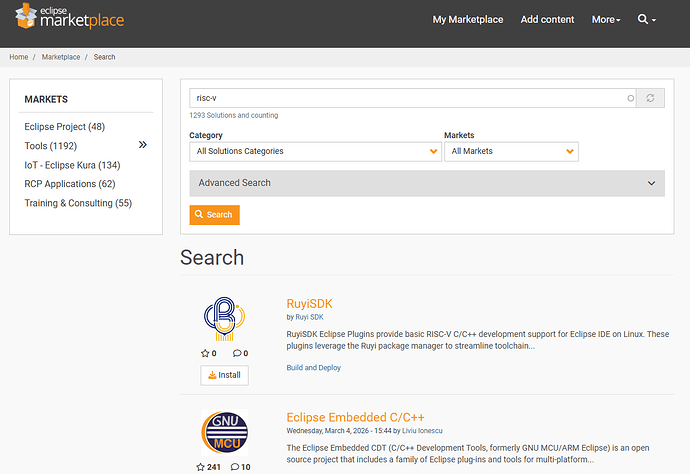The height and width of the screenshot is (474, 690).
Task: Select IoT - Eclipse Kura (134) market
Action: (72, 165)
